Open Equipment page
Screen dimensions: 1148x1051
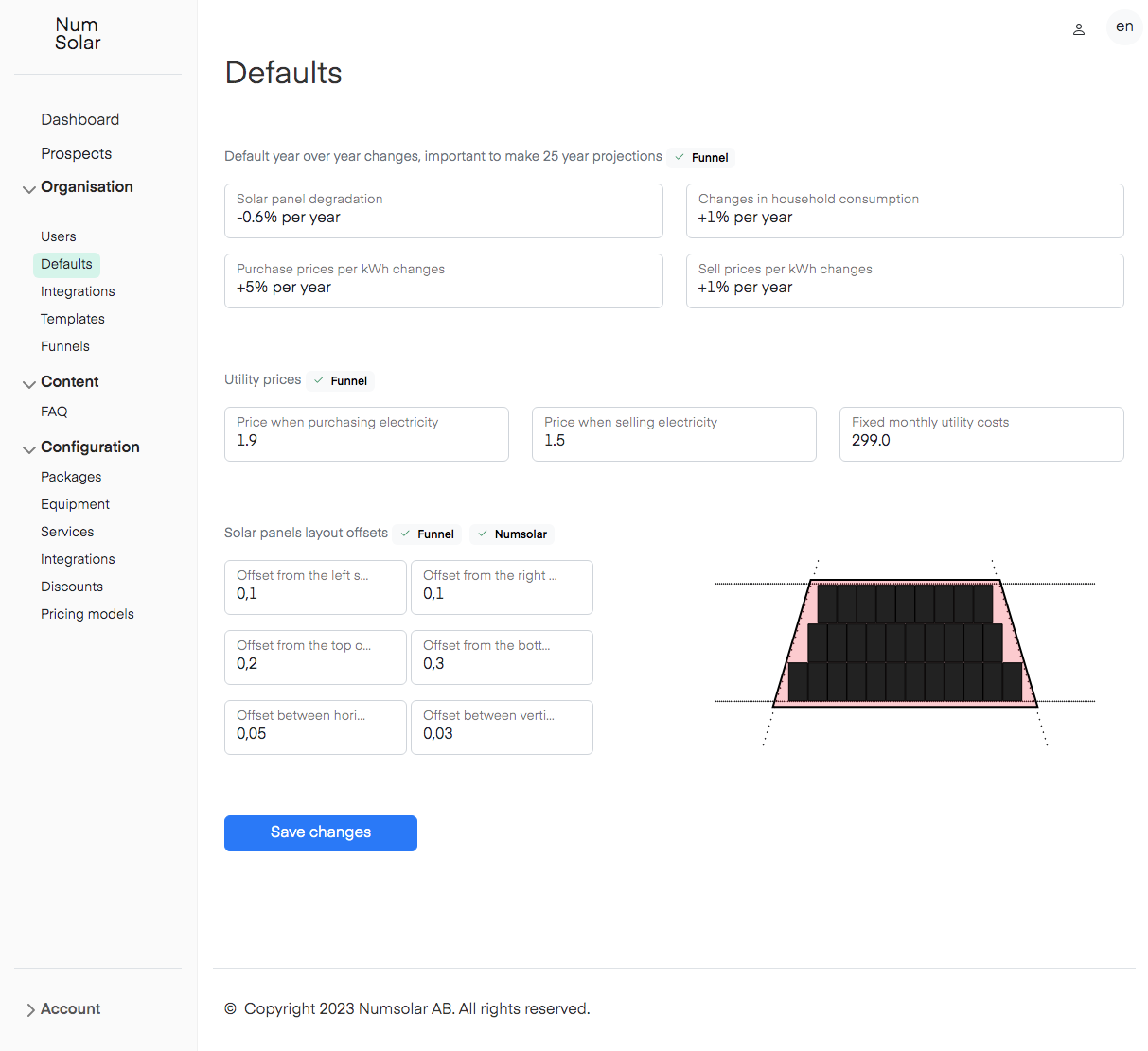pos(75,504)
